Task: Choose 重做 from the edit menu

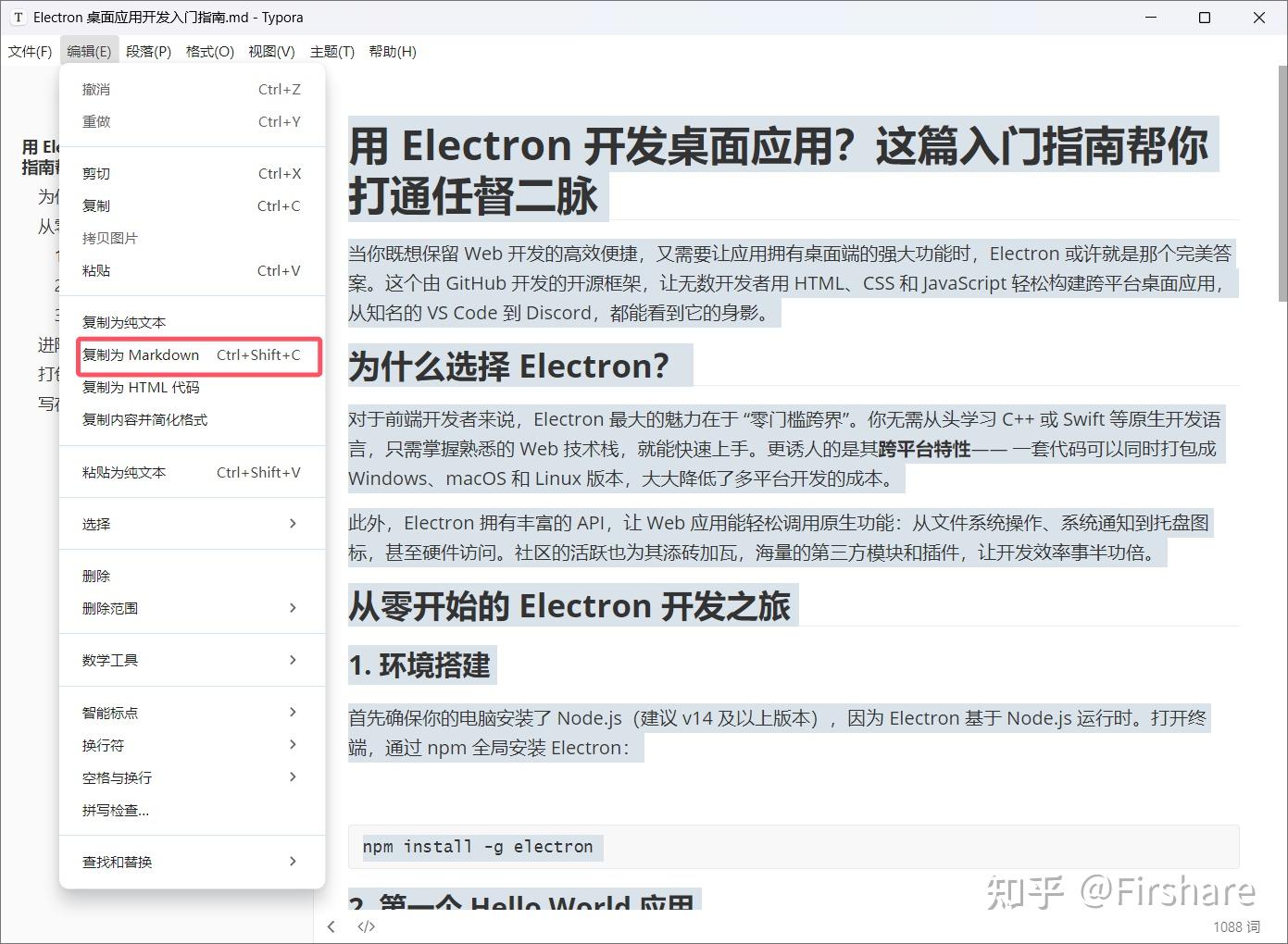Action: coord(192,122)
